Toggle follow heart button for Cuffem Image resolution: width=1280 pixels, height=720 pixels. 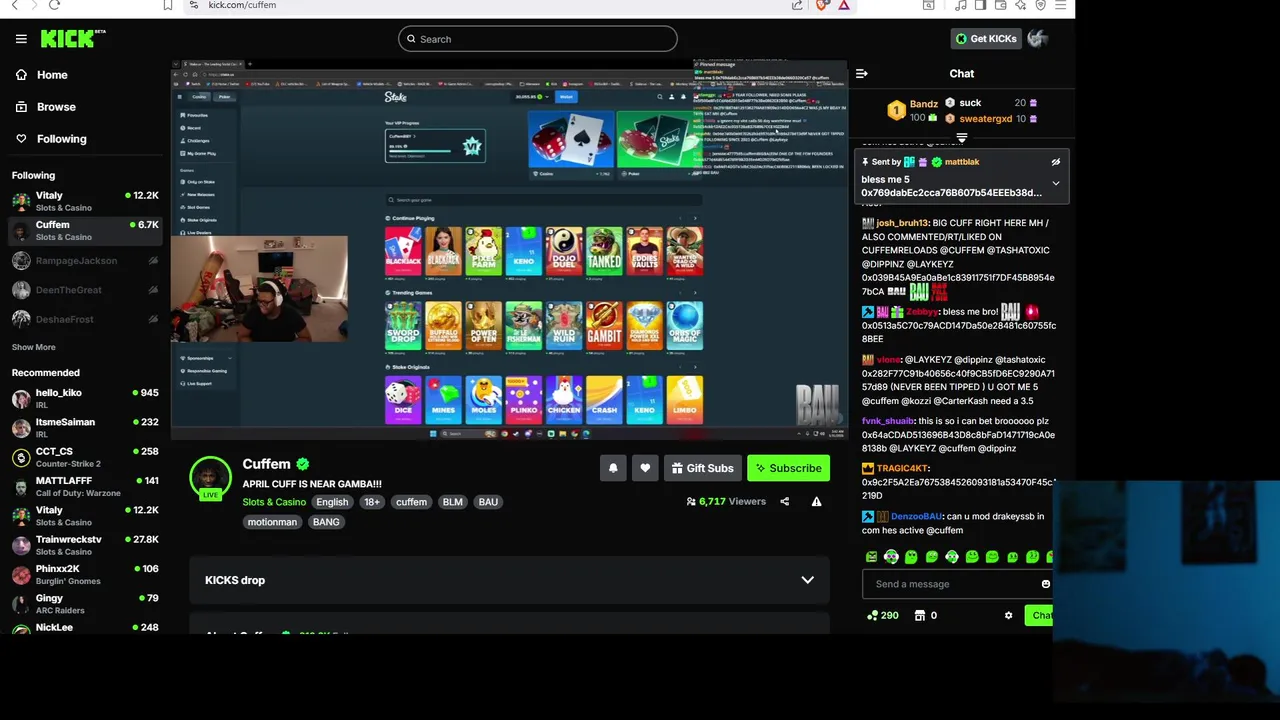645,468
